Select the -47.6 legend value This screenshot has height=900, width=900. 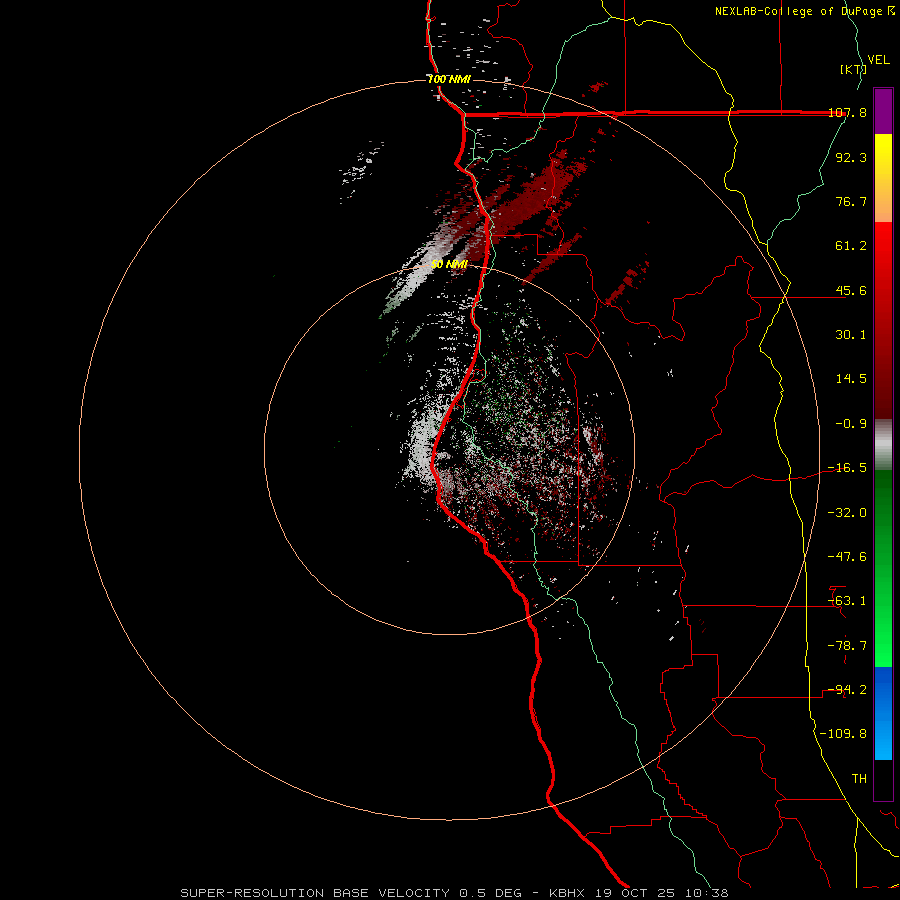[x=847, y=557]
